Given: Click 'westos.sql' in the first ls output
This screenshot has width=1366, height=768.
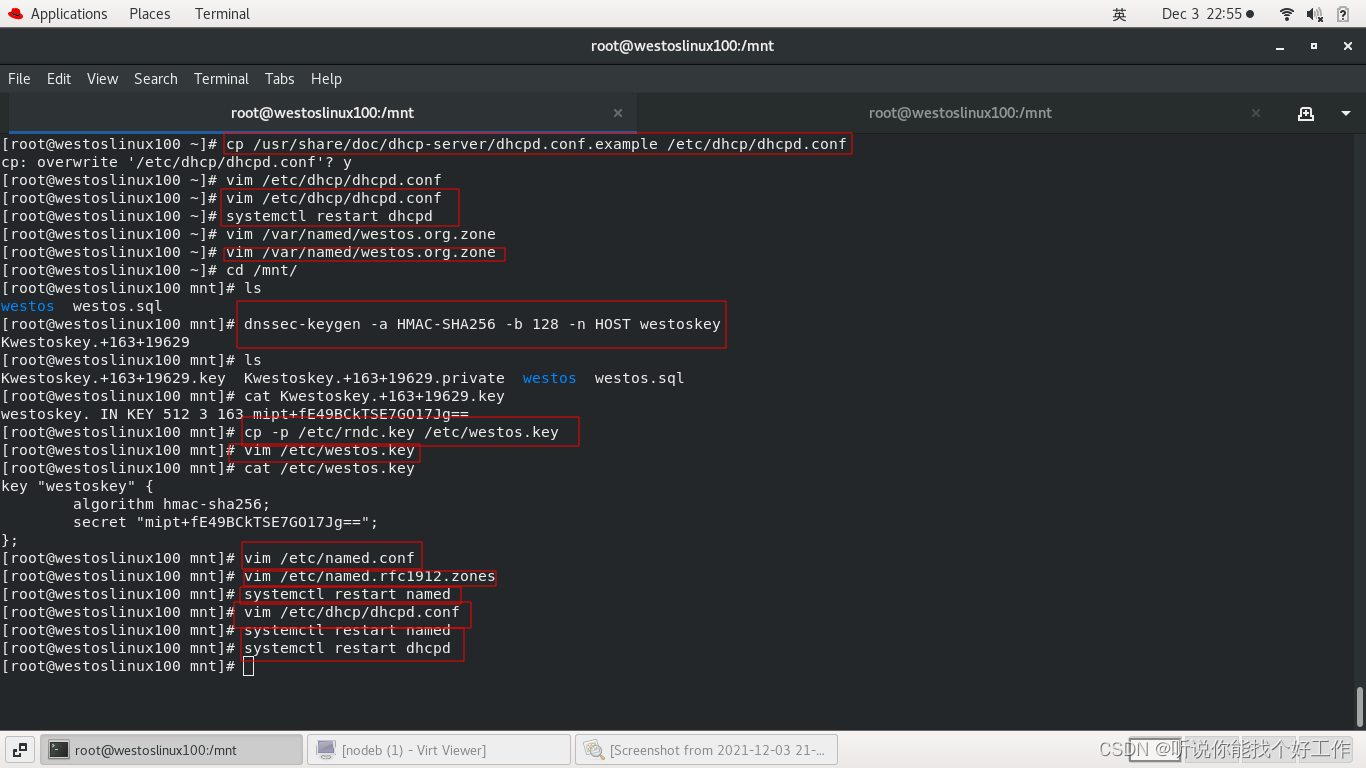Looking at the screenshot, I should (x=117, y=306).
